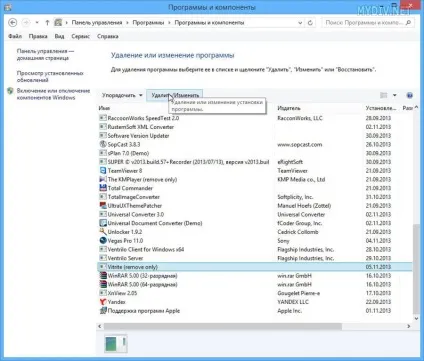Sort by the Имя column header

104,108
